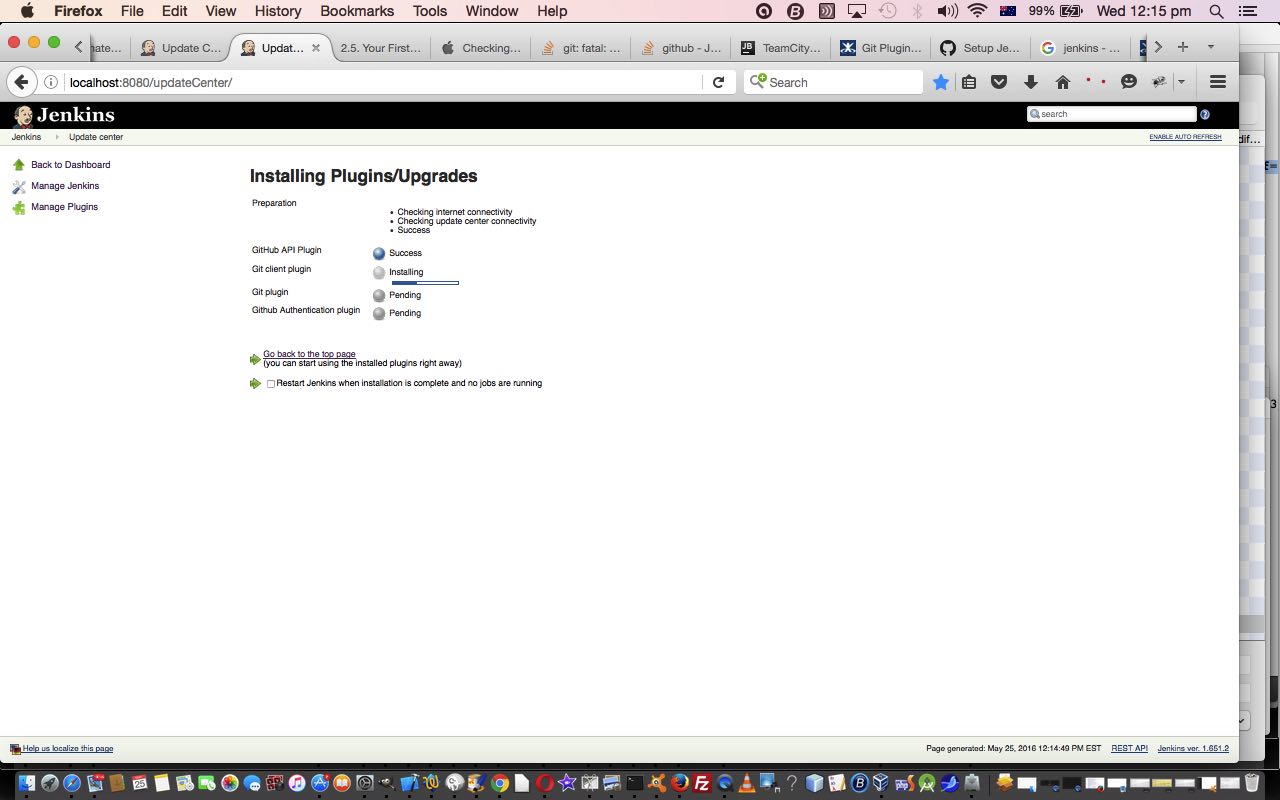Open a new tab with the plus button
Viewport: 1280px width, 800px height.
click(1183, 47)
